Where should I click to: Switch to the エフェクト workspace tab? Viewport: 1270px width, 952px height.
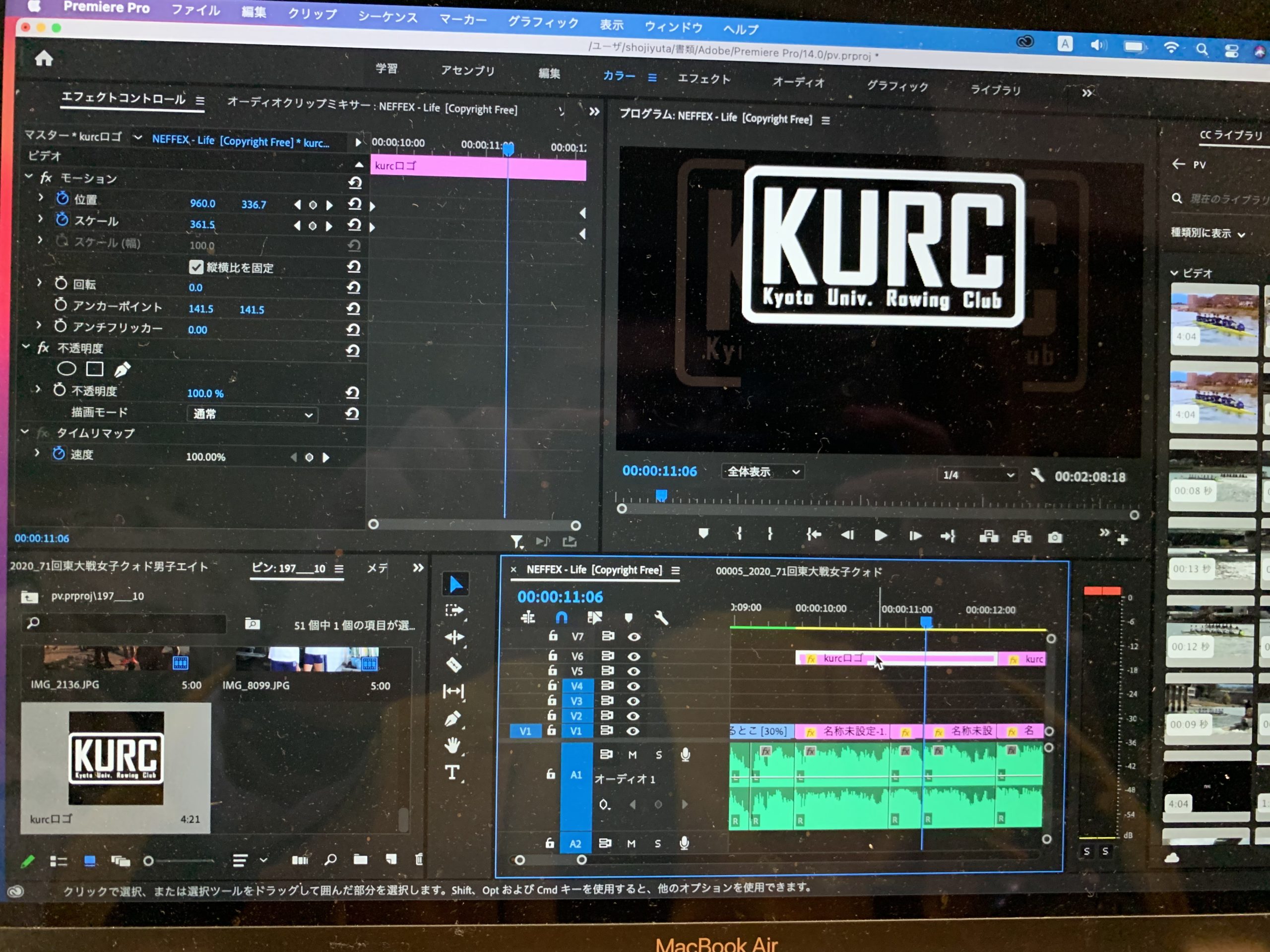[704, 79]
